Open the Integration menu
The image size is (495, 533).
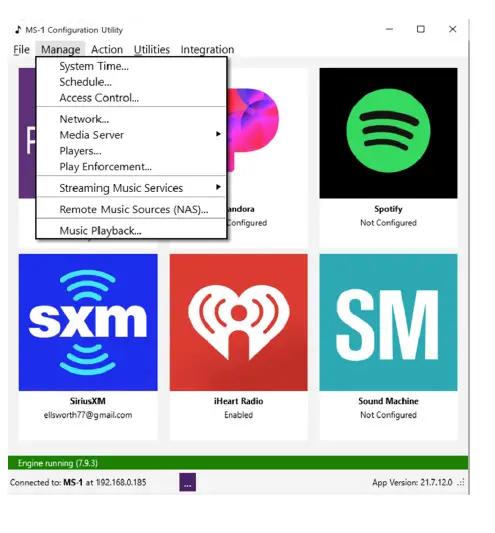click(x=207, y=50)
